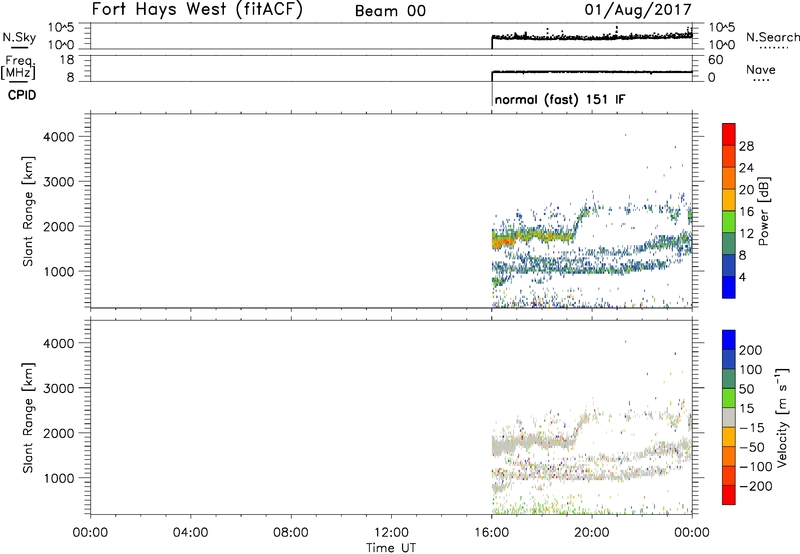The height and width of the screenshot is (554, 800).
Task: Click the 'N.Sky' legend label
Action: click(x=19, y=37)
